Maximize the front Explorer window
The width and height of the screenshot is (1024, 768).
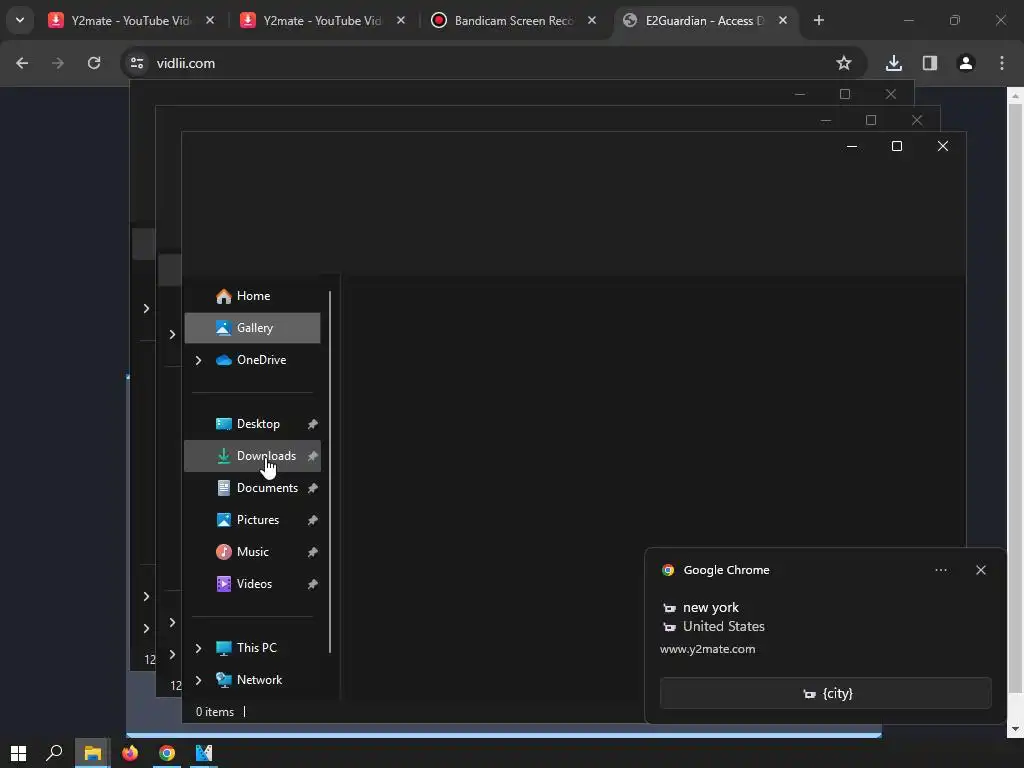[x=897, y=146]
